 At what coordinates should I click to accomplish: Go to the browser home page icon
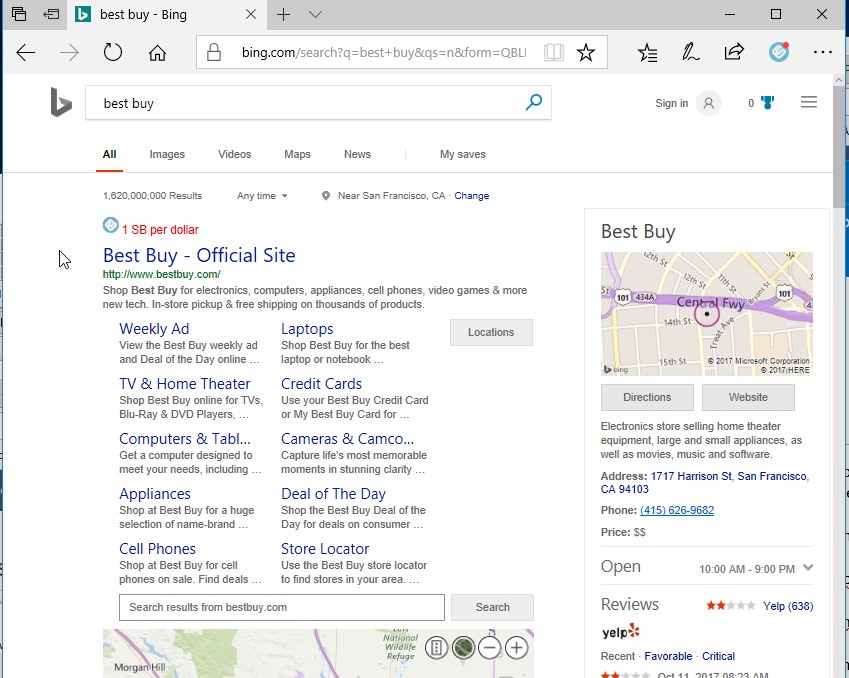point(158,53)
